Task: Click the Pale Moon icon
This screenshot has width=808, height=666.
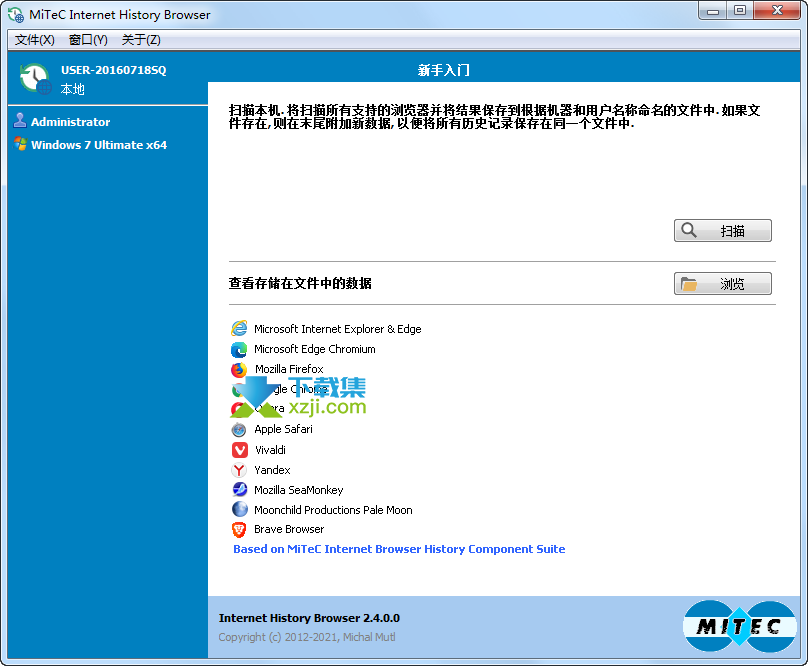Action: tap(239, 510)
